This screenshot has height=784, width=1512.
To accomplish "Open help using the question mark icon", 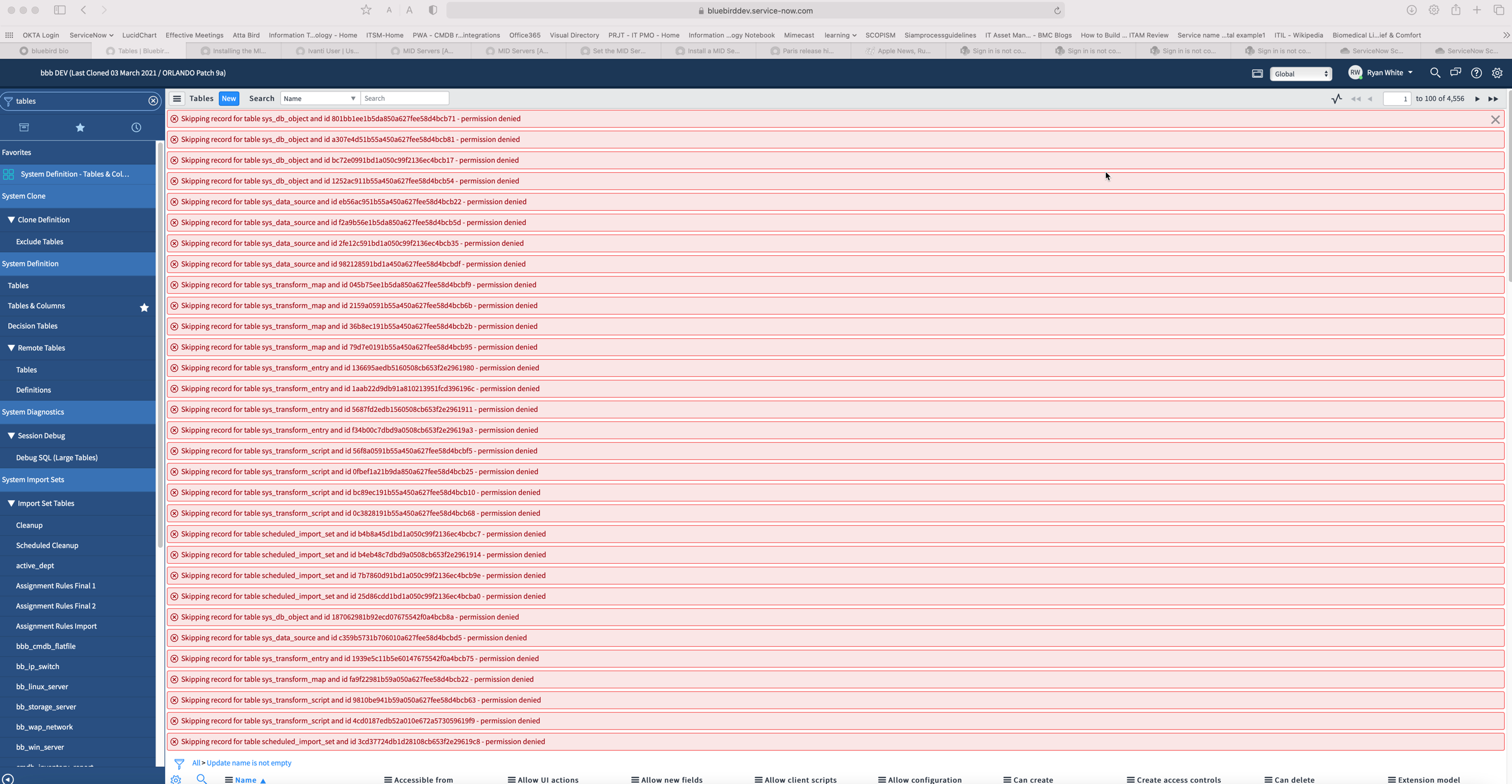I will 1476,73.
